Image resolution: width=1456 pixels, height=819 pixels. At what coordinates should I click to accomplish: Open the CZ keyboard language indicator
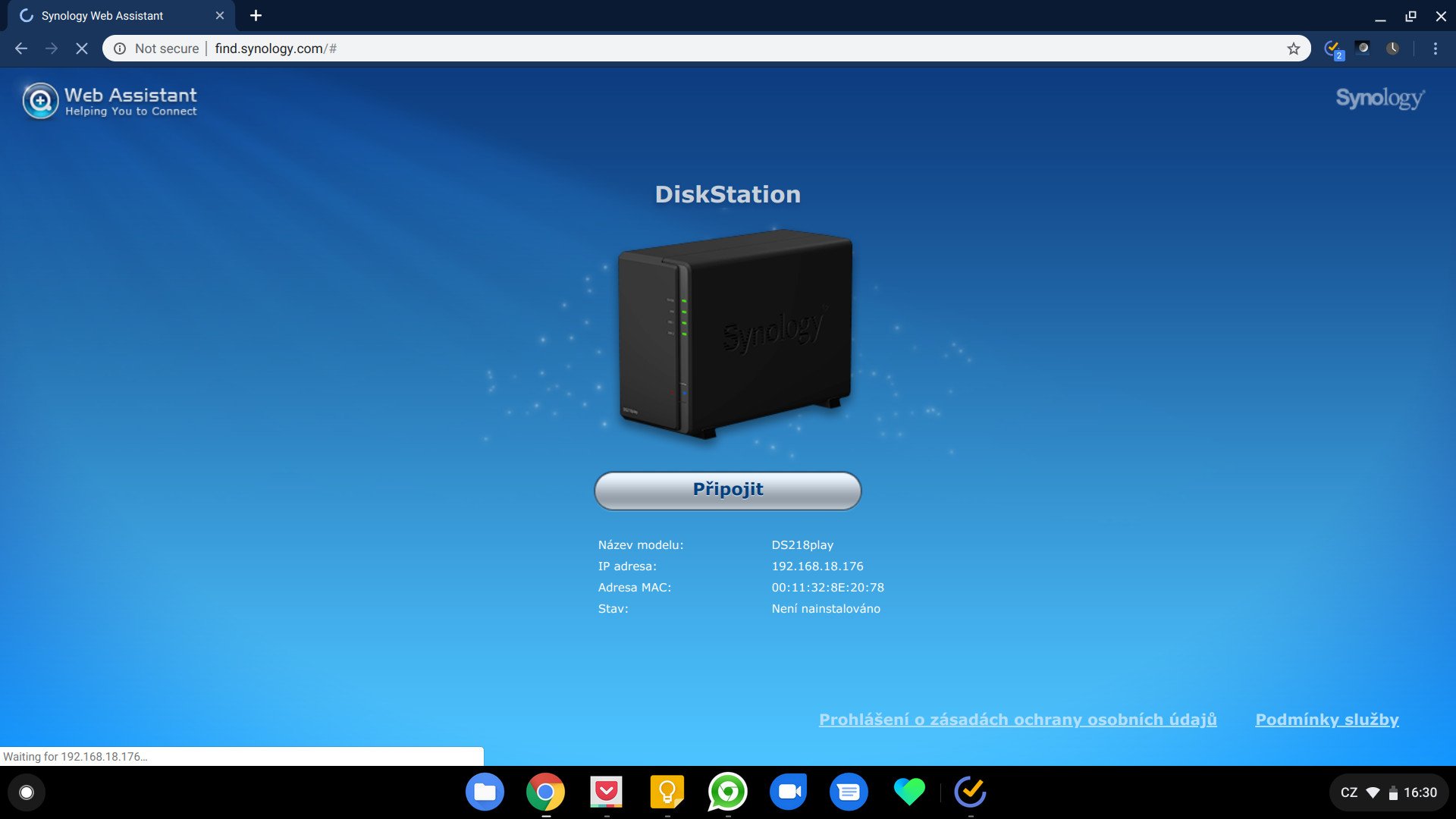[x=1349, y=792]
